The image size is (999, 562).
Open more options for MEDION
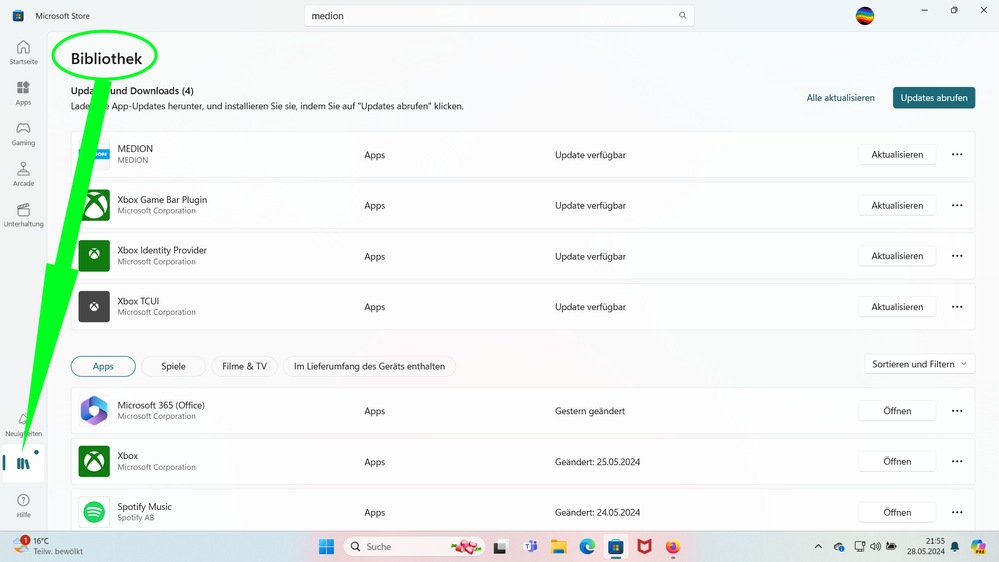click(x=957, y=154)
